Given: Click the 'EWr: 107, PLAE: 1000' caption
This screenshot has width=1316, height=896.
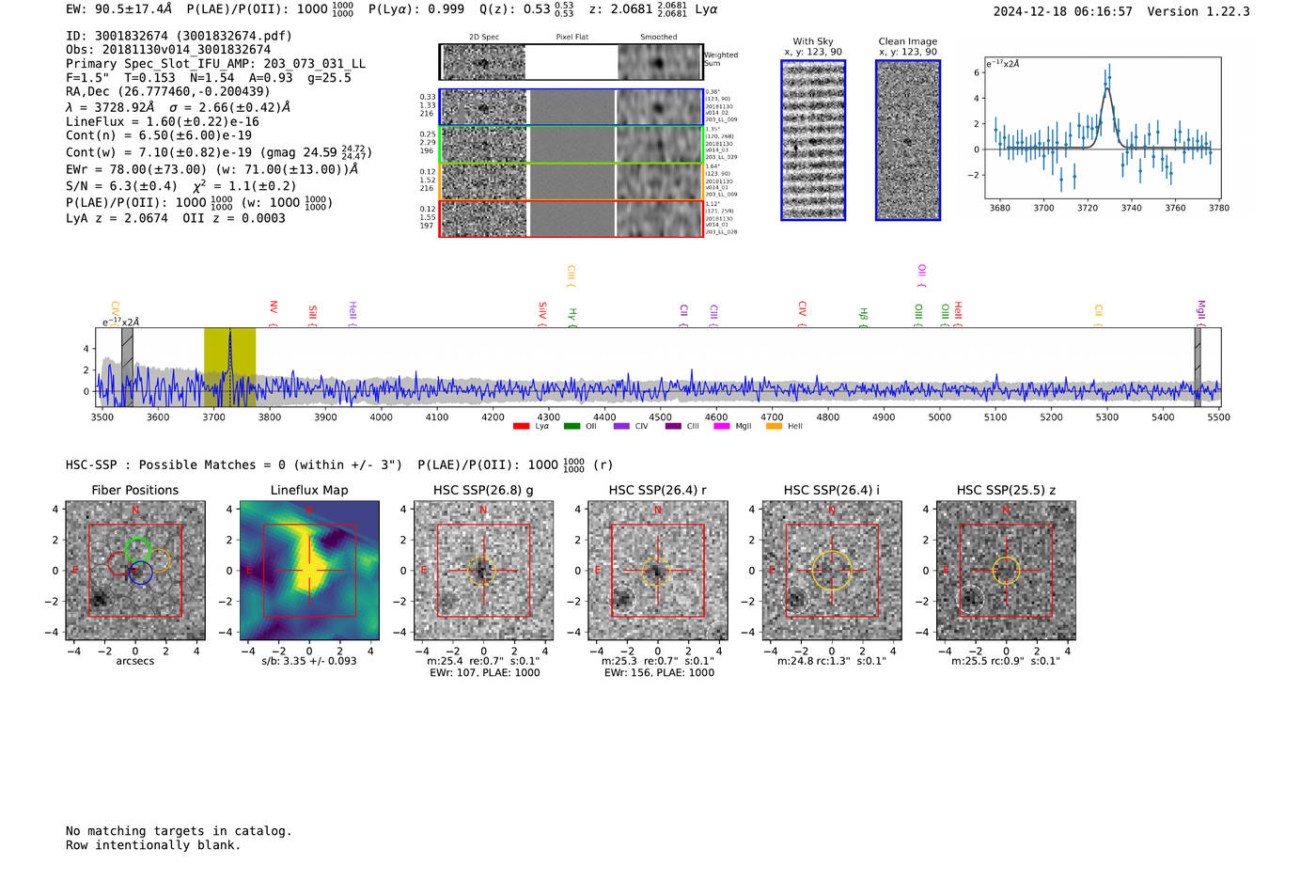Looking at the screenshot, I should coord(485,673).
